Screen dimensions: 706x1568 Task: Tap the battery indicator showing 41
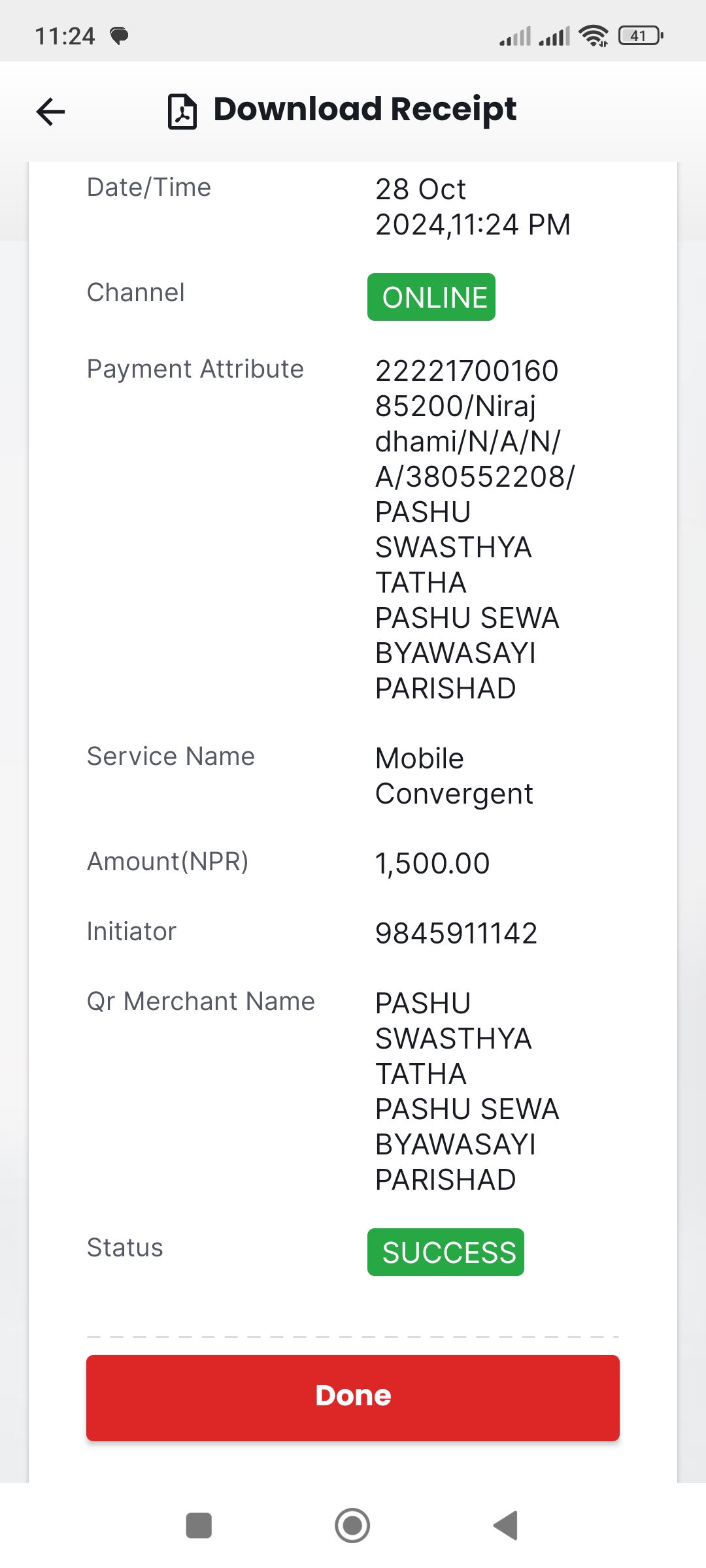[641, 36]
